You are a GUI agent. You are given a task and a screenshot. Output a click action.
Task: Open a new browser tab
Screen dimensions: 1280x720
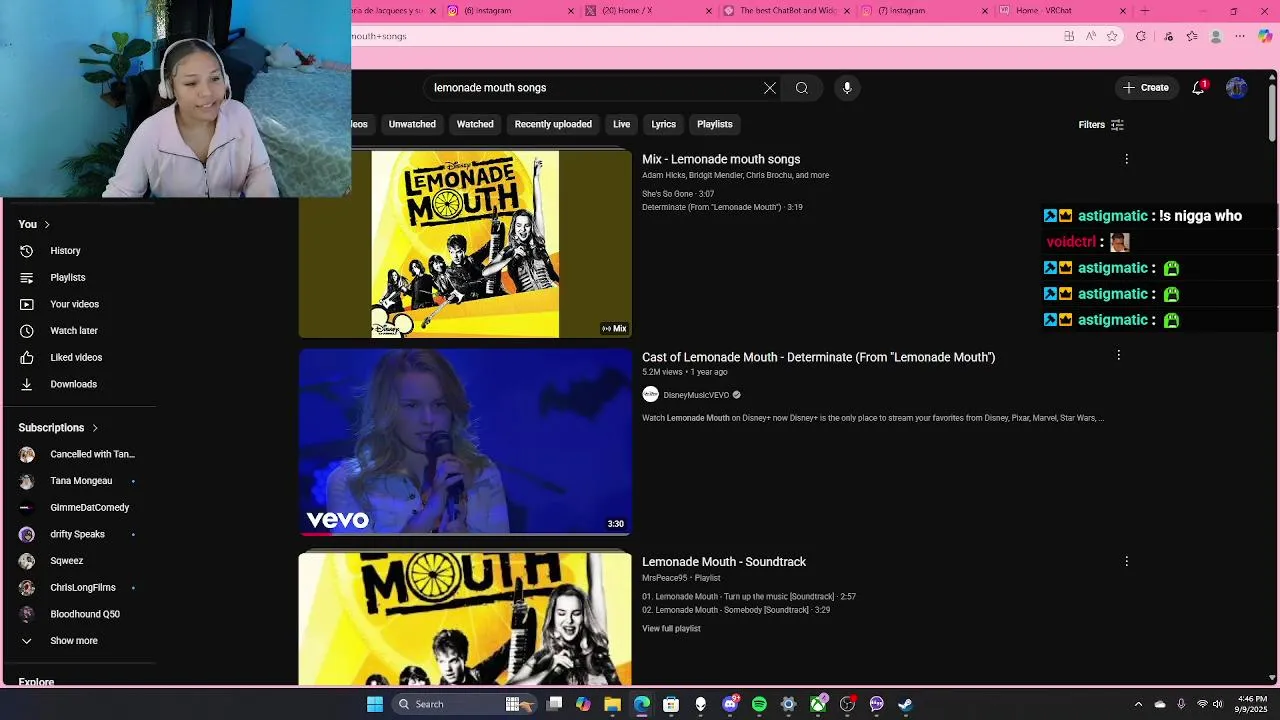pyautogui.click(x=1145, y=11)
